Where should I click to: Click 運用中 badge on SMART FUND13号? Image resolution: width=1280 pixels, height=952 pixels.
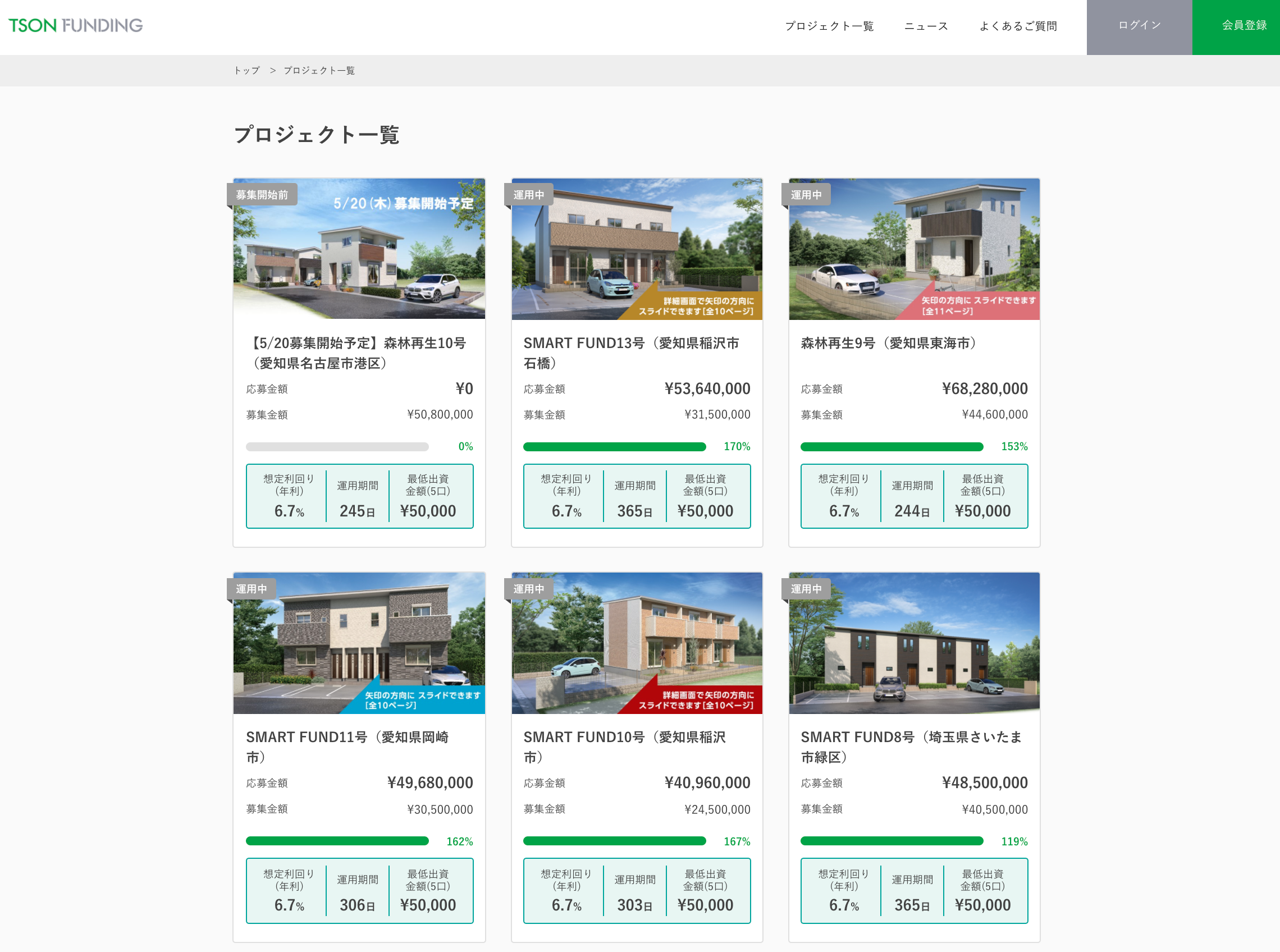(x=528, y=195)
